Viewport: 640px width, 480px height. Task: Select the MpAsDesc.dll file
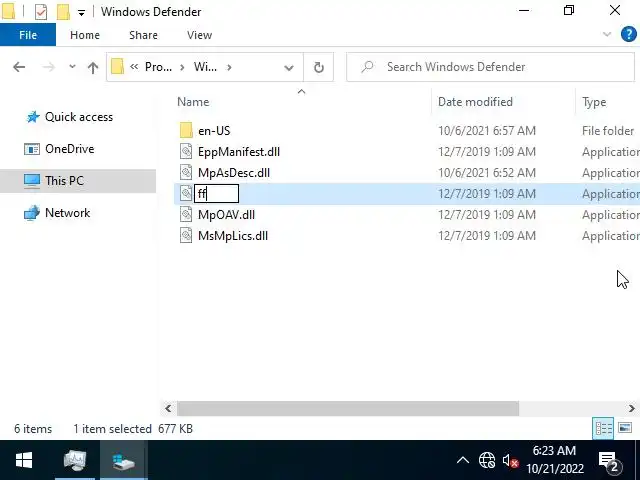pyautogui.click(x=233, y=173)
